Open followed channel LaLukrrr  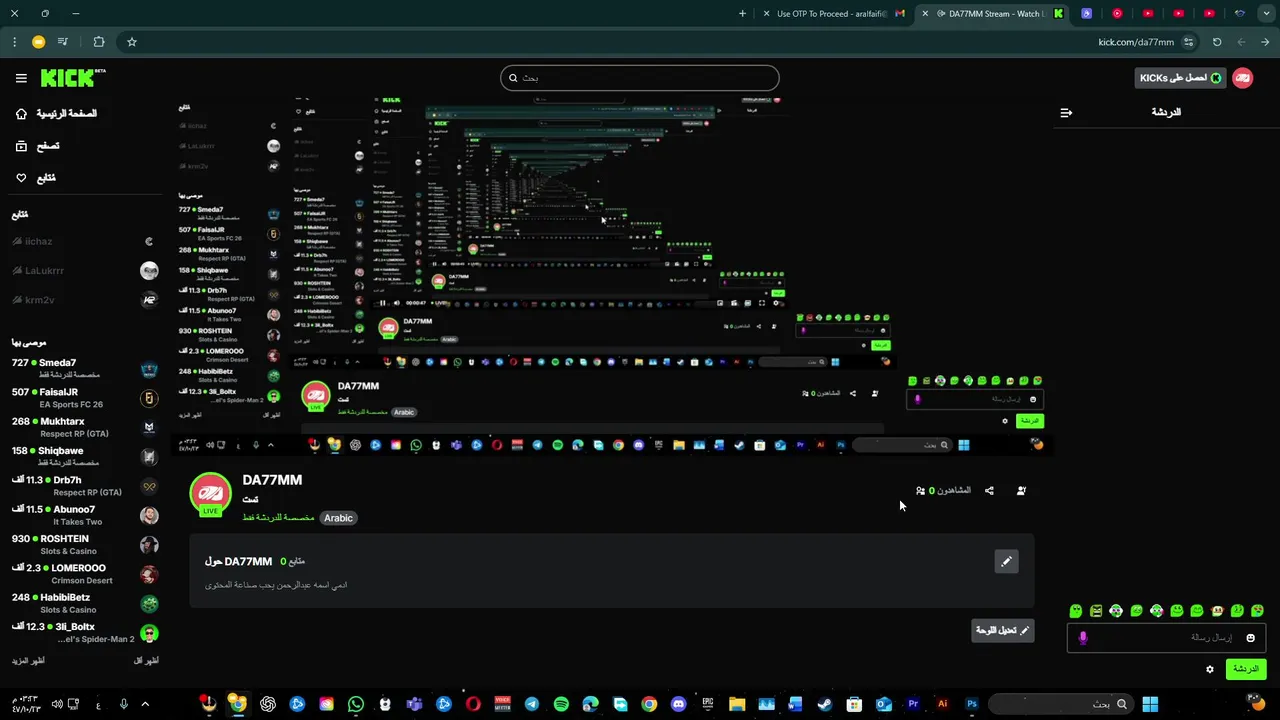coord(85,271)
